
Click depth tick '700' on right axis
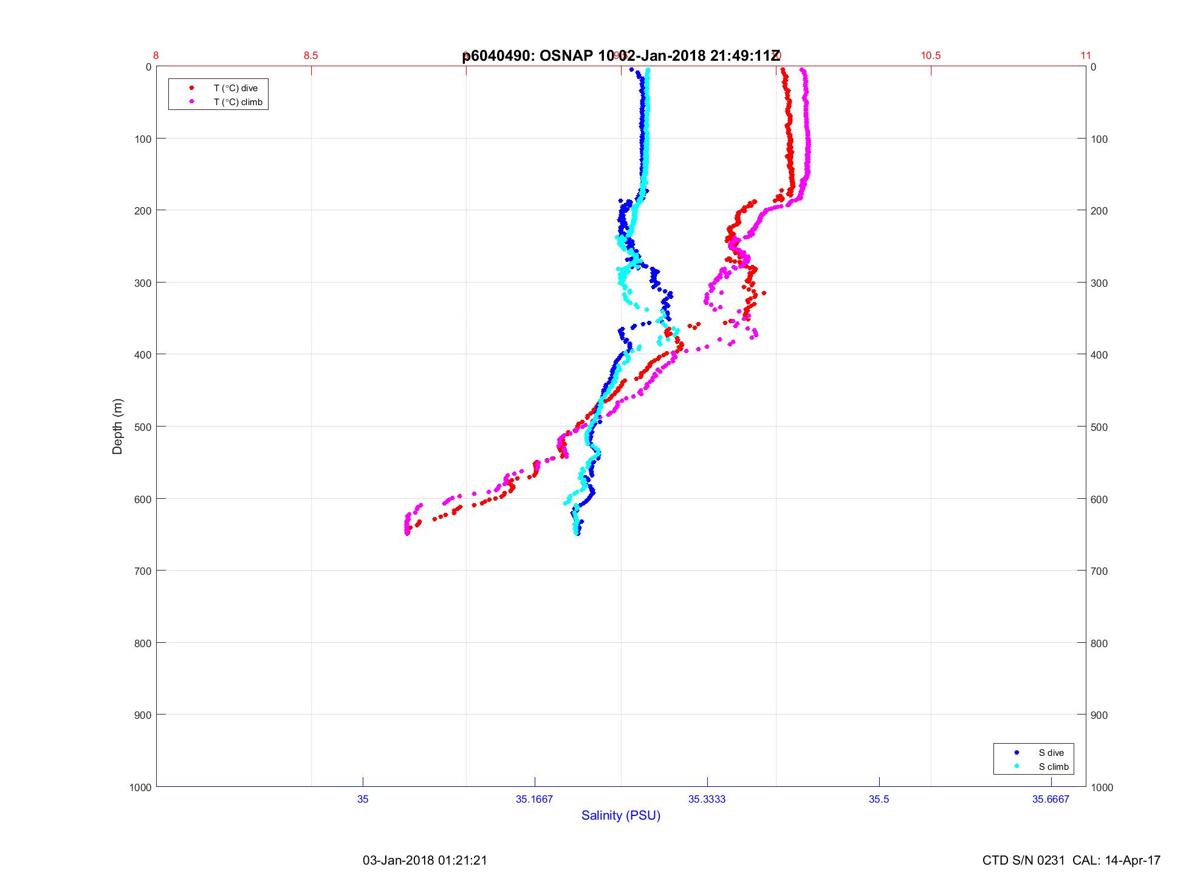[1100, 571]
